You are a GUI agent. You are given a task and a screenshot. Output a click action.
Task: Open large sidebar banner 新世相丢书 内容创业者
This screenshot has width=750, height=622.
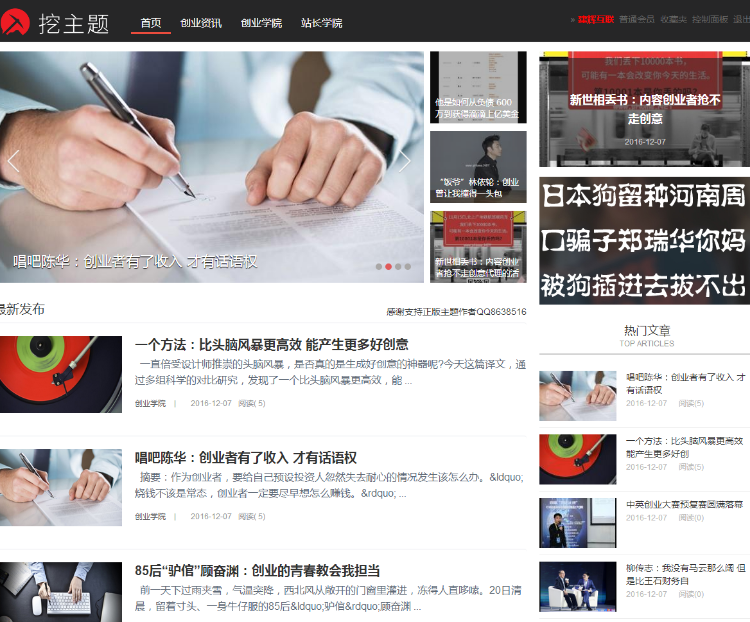pos(644,109)
